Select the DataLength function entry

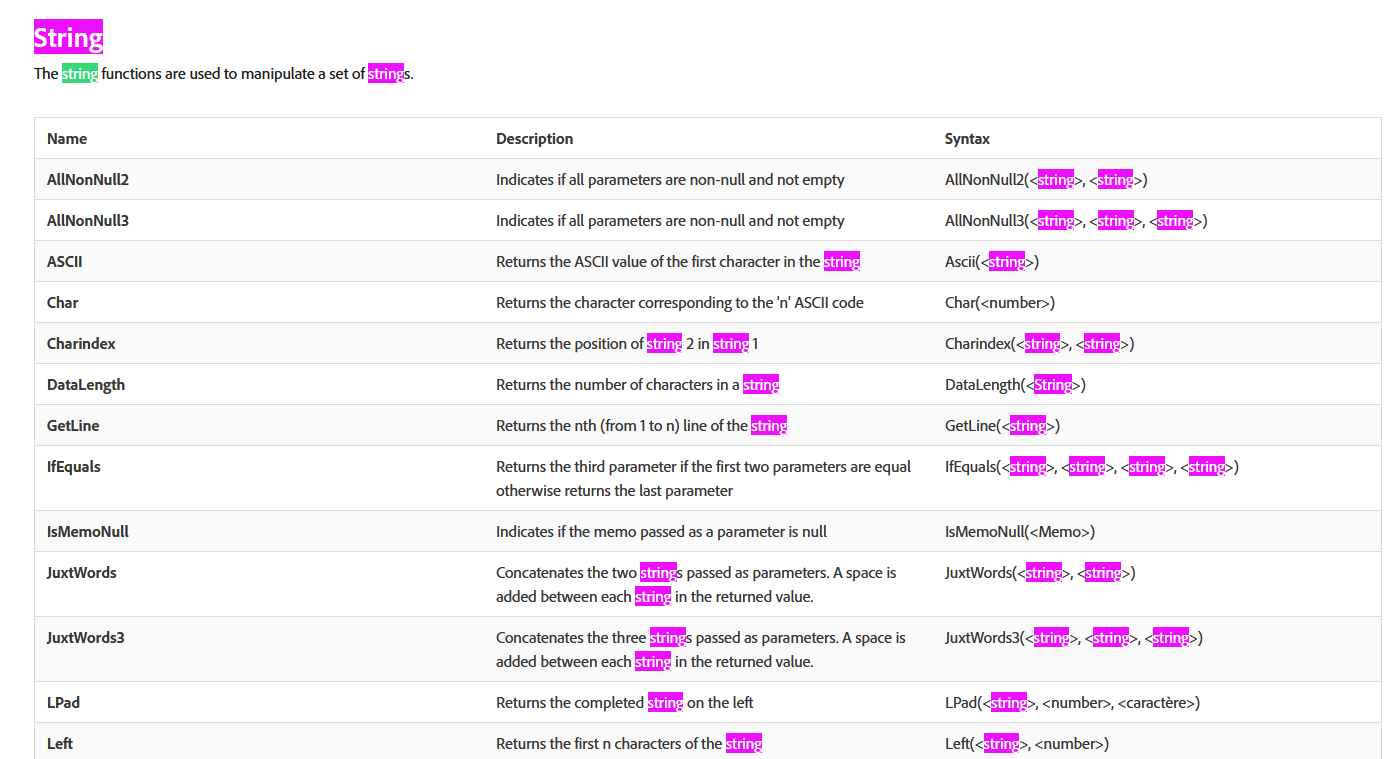tap(85, 384)
